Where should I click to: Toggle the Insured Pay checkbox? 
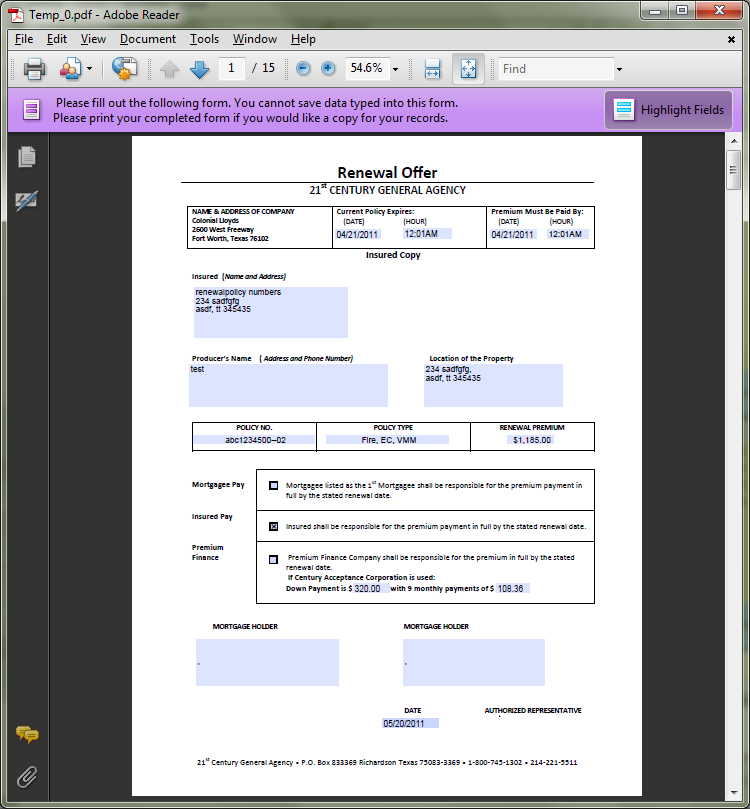click(x=273, y=526)
